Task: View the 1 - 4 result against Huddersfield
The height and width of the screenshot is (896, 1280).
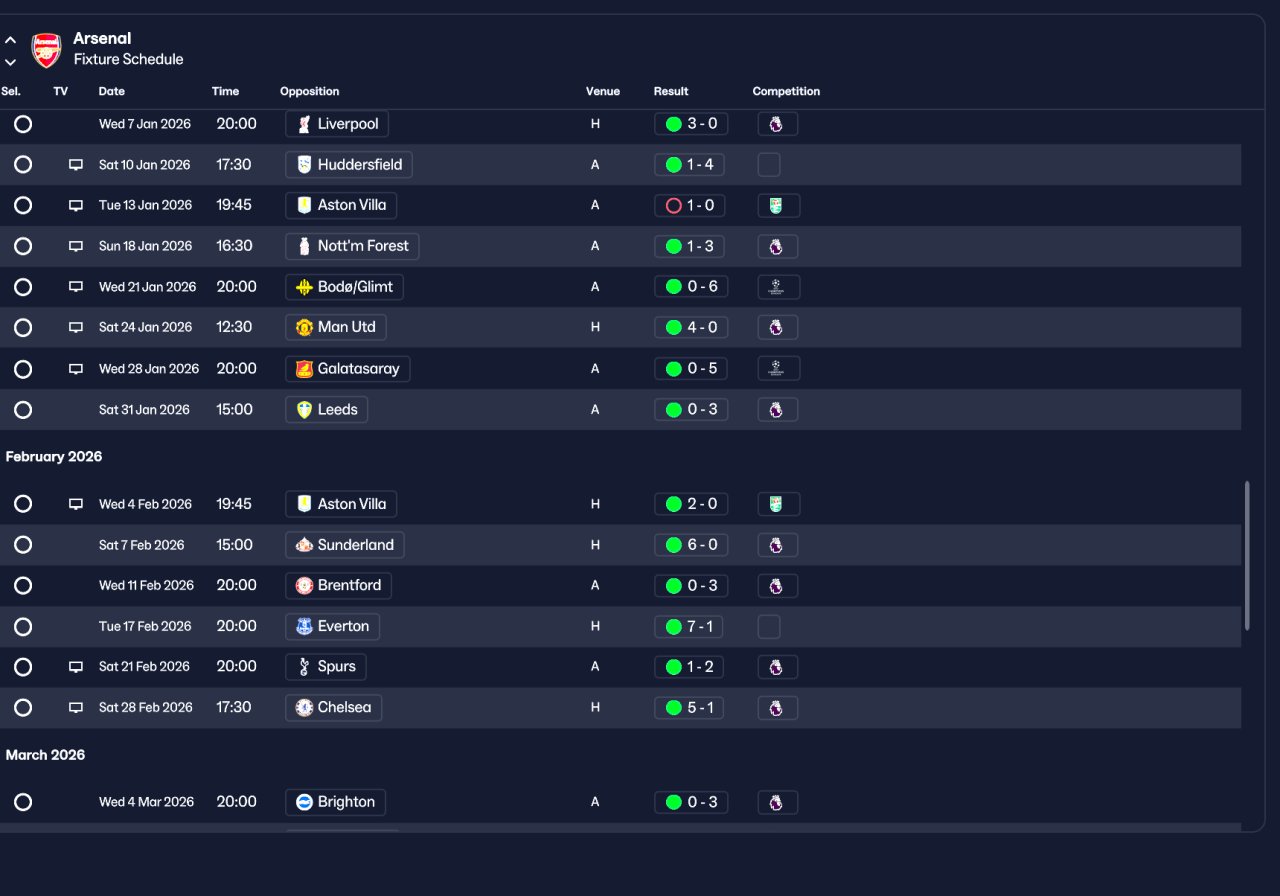Action: (x=689, y=165)
